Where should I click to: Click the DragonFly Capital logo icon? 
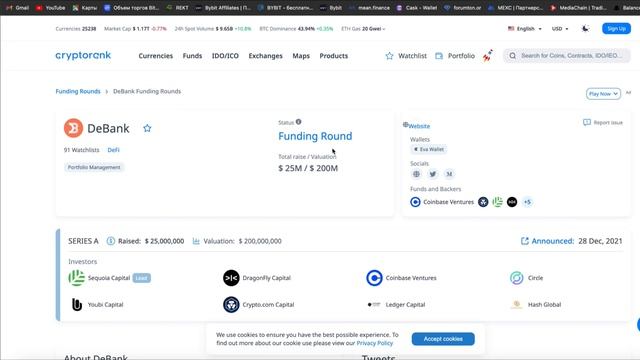coord(231,278)
